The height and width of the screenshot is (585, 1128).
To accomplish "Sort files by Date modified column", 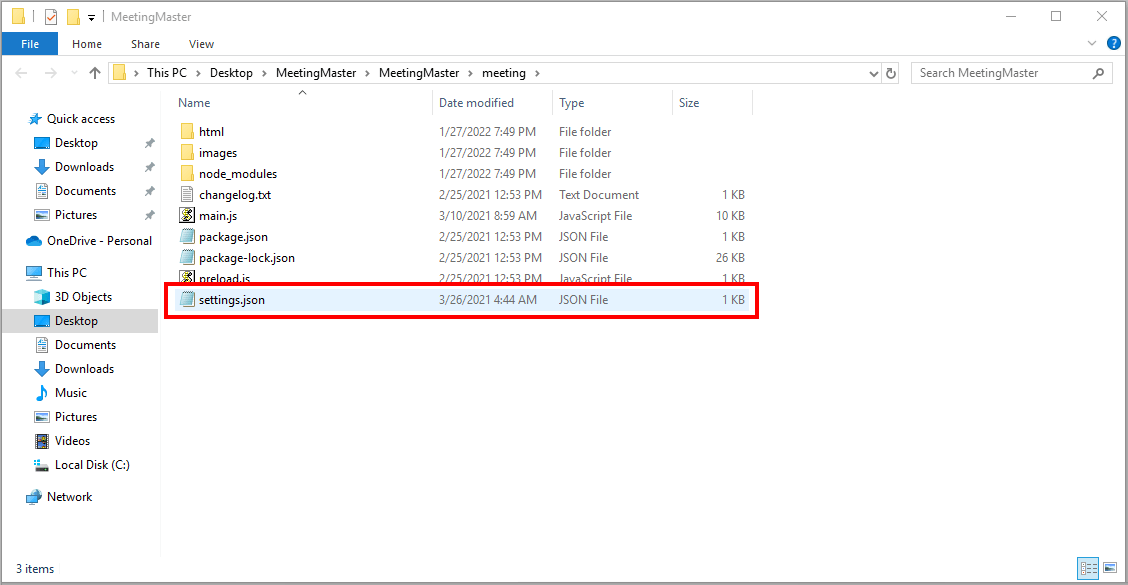I will (x=476, y=103).
